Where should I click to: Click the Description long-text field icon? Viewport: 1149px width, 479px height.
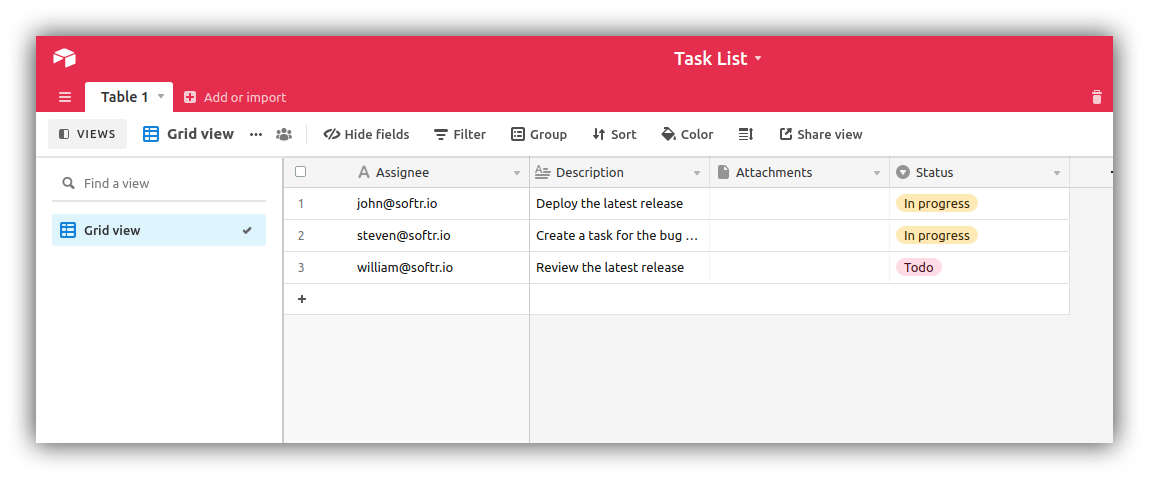pos(542,172)
